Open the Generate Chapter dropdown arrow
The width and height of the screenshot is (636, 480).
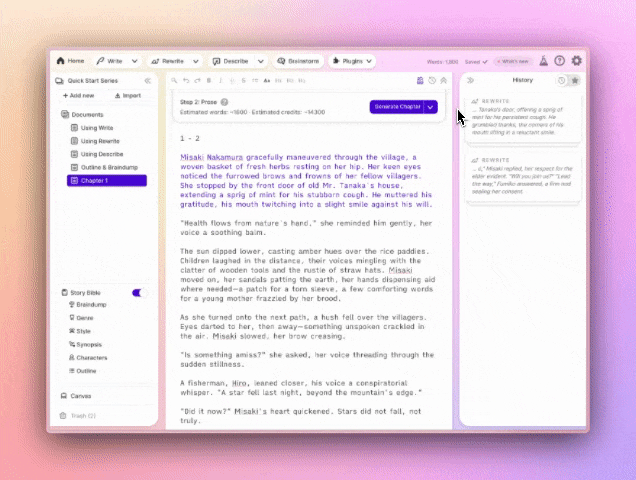click(430, 106)
